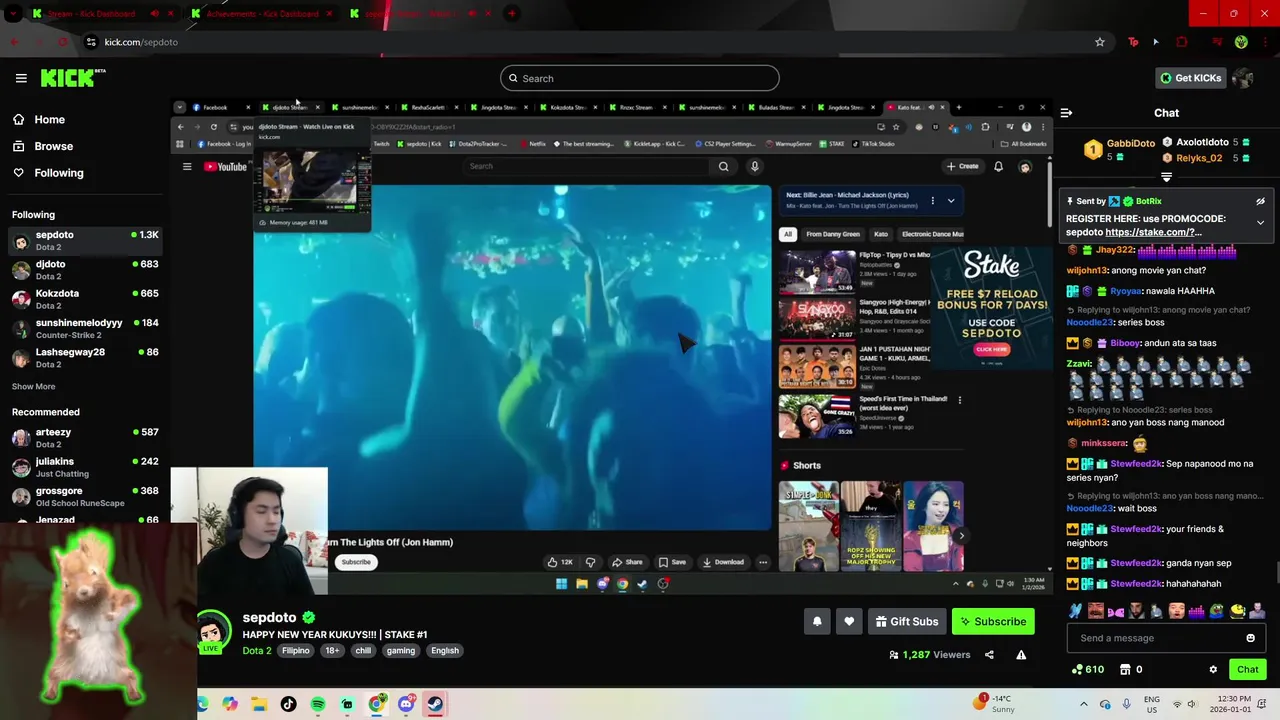
Task: Open the emoji picker in the message box
Action: coord(1250,638)
